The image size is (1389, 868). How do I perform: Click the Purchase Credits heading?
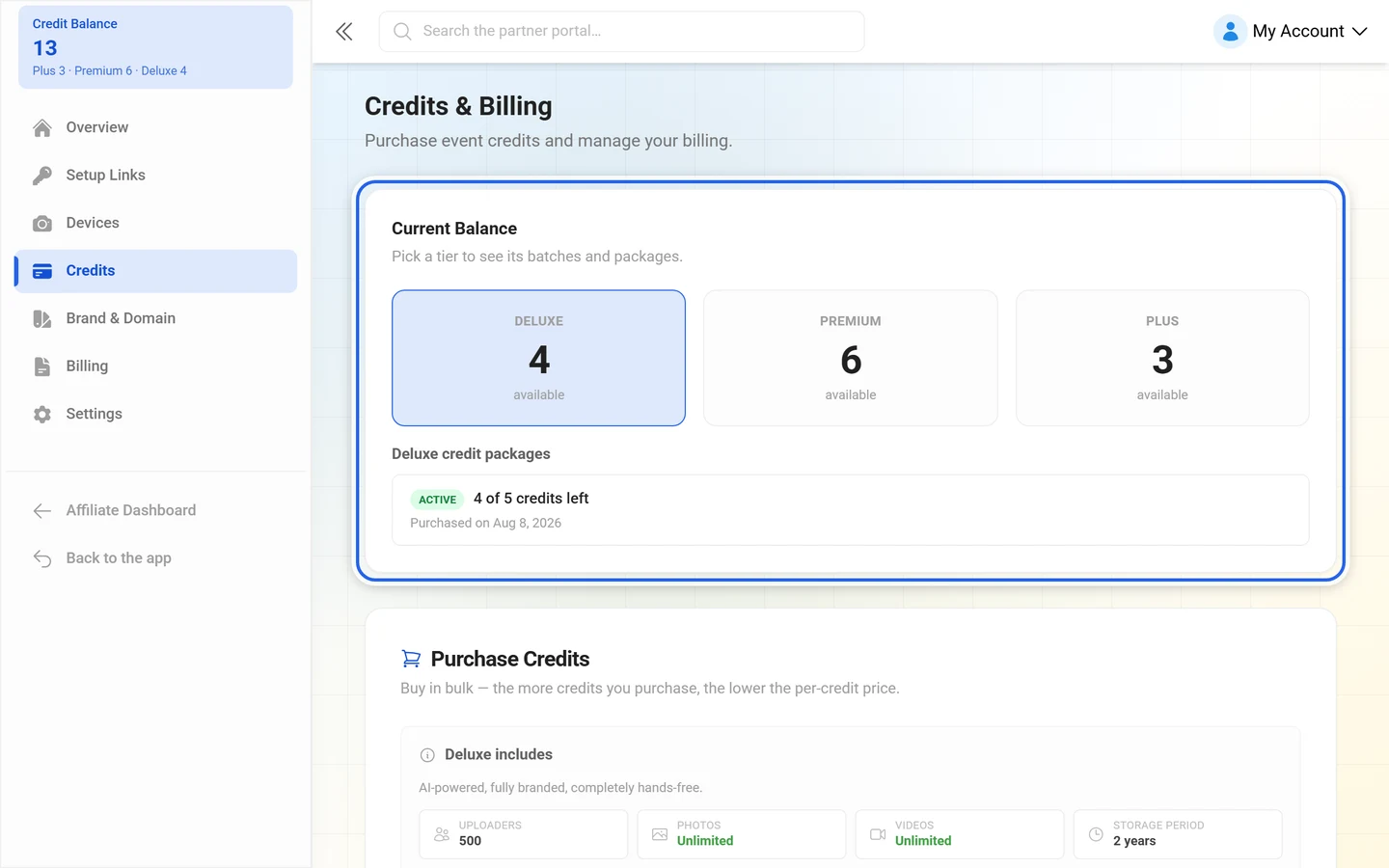tap(510, 659)
